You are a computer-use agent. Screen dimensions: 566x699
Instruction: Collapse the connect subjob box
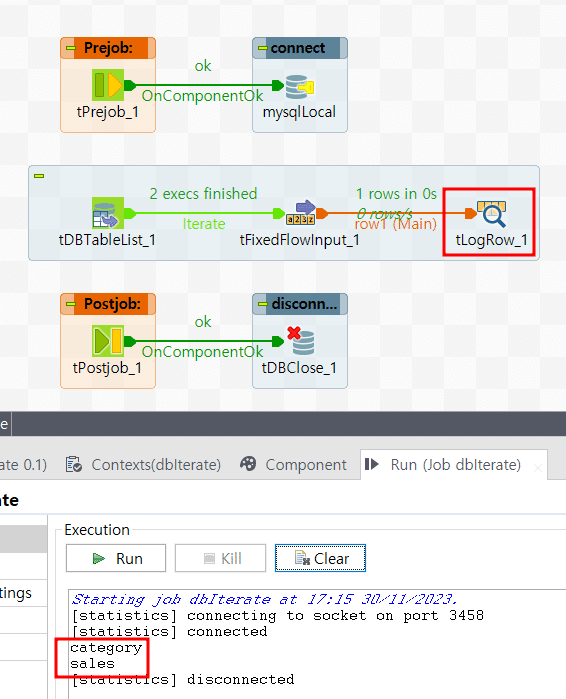tap(262, 48)
